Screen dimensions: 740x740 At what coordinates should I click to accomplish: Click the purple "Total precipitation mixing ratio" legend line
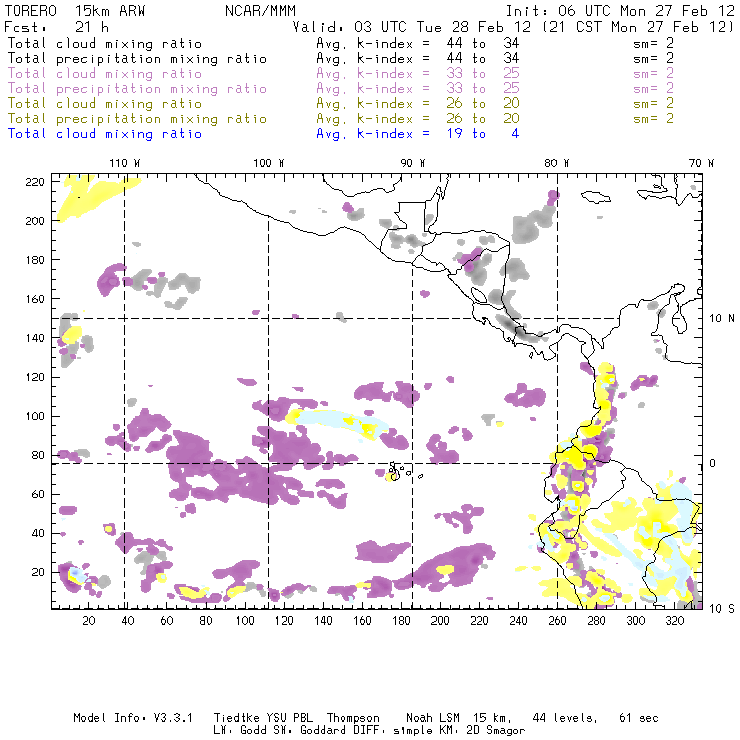(137, 89)
